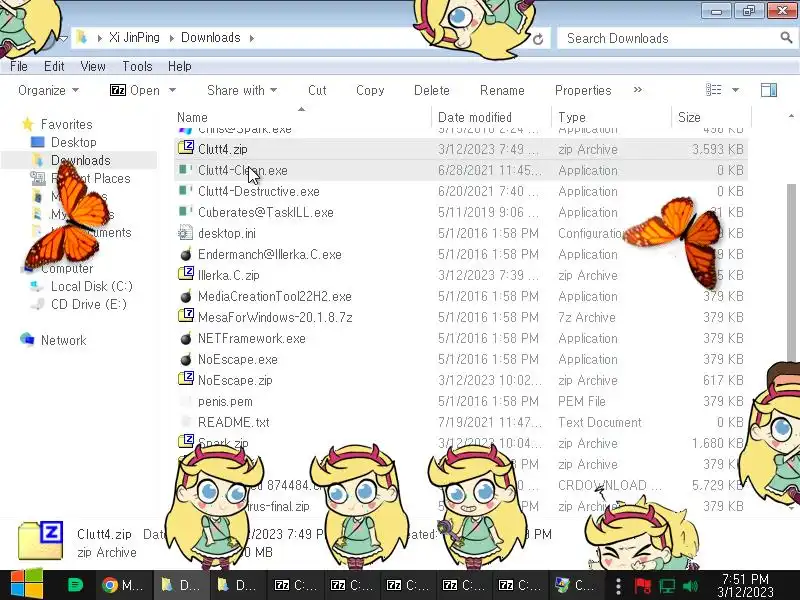This screenshot has height=600, width=800.
Task: Select CD Drive (E:) in sidebar
Action: click(89, 304)
